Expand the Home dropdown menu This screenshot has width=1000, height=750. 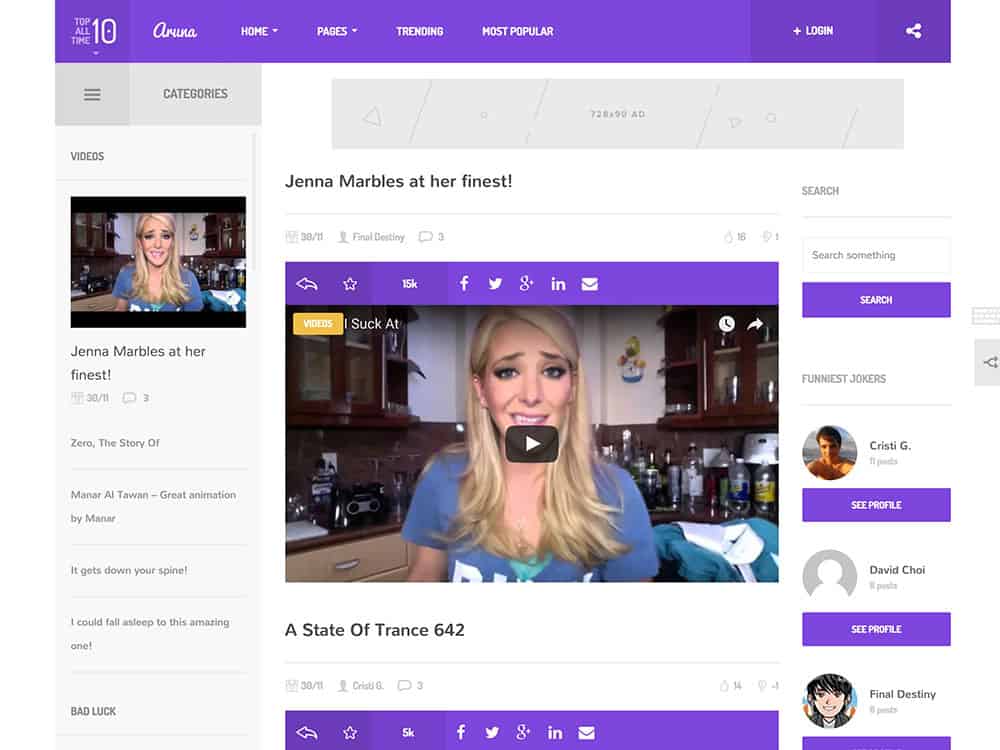click(259, 31)
